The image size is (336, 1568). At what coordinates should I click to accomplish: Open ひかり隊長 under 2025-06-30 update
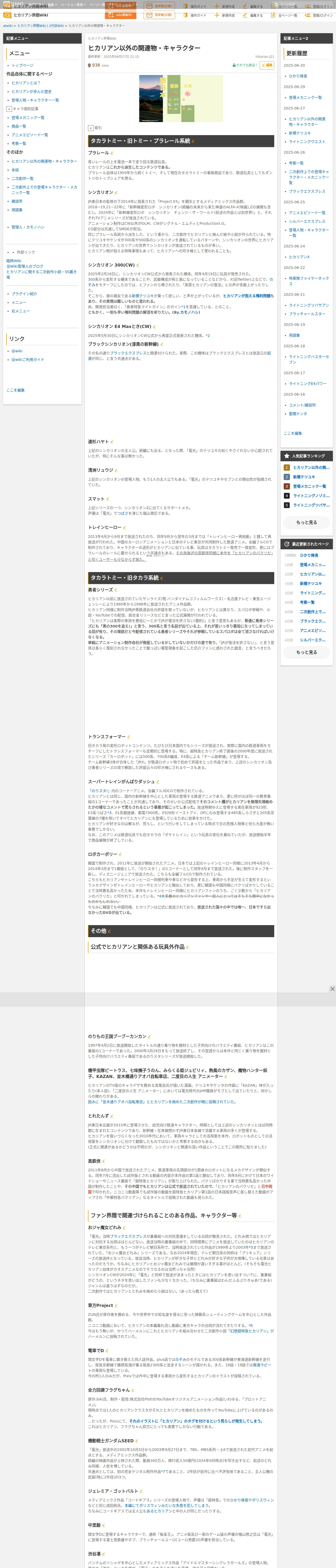[298, 76]
